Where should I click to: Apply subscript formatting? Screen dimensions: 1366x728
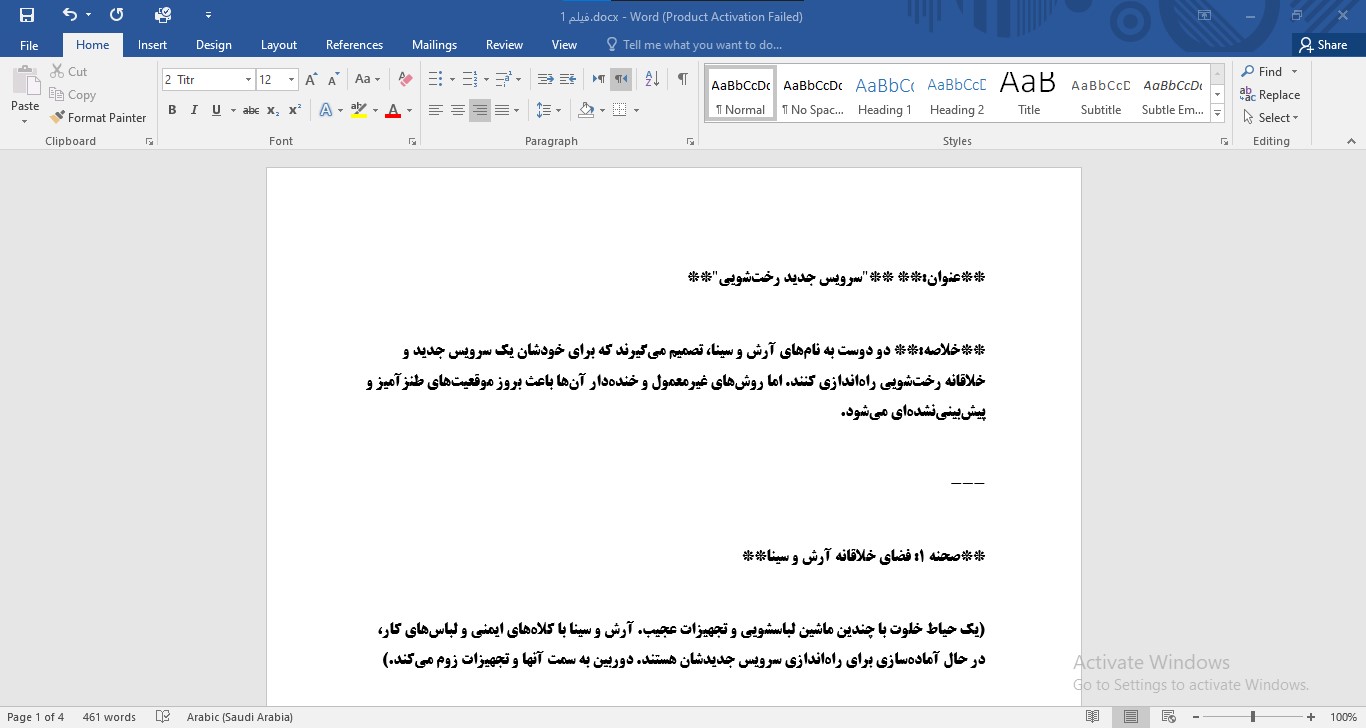pos(271,110)
